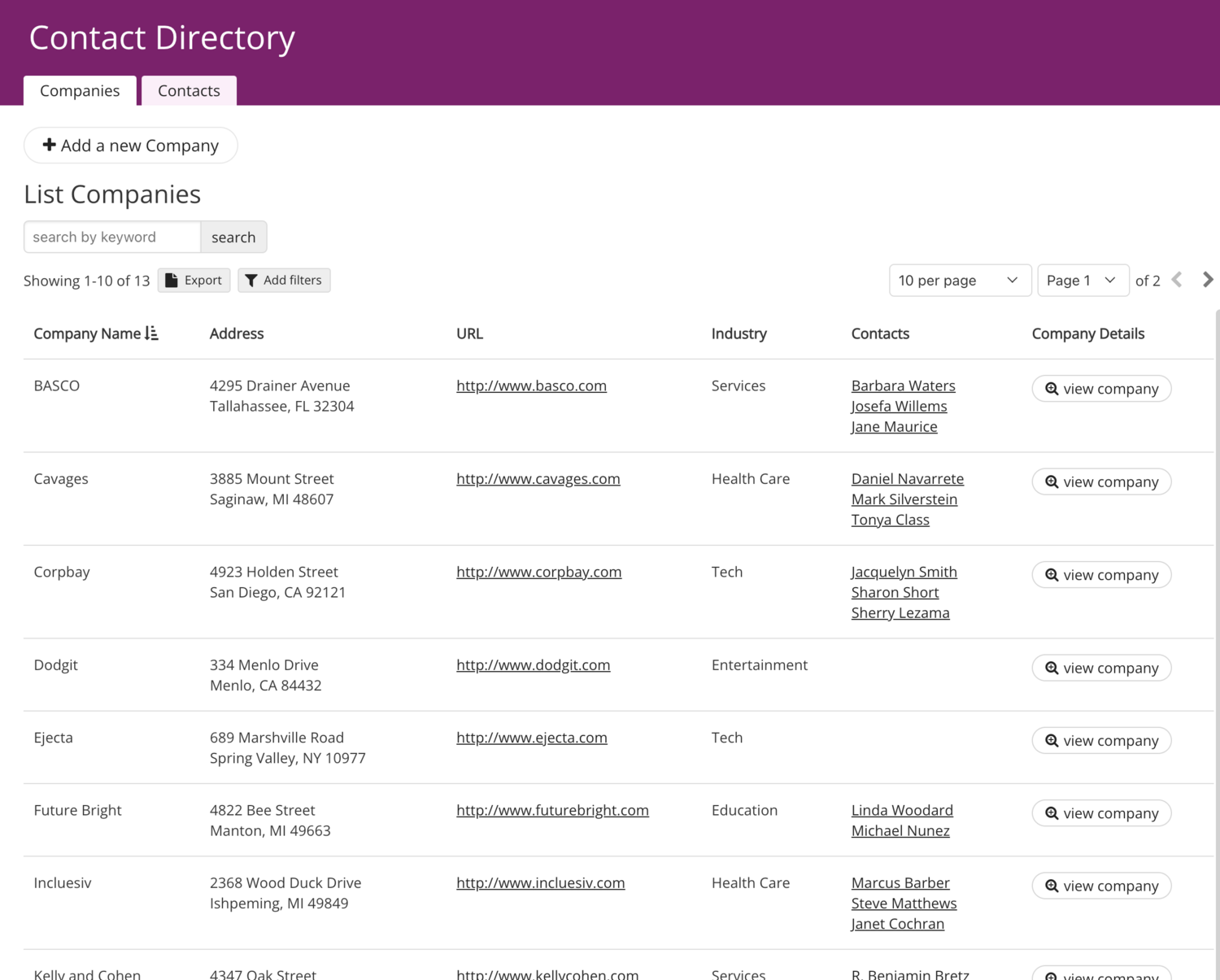Expand the Page 1 selector

point(1083,281)
